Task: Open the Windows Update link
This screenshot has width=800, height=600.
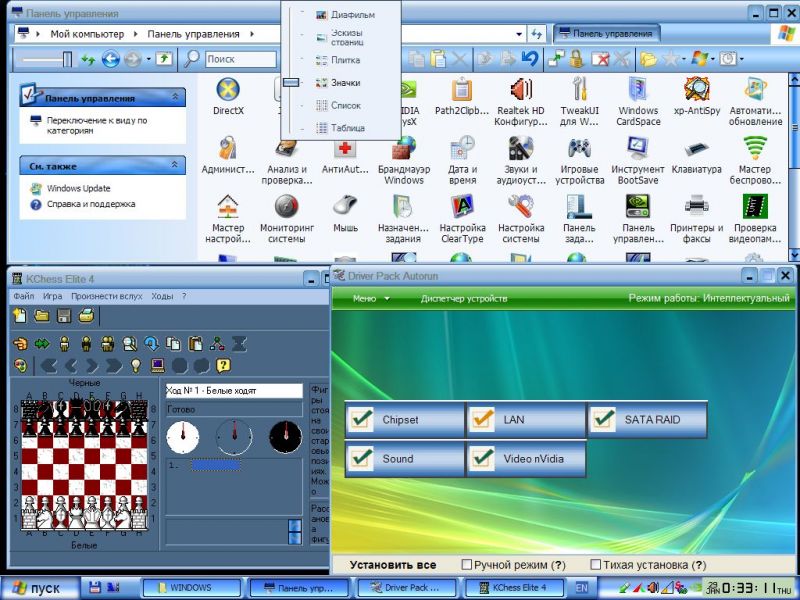Action: point(78,188)
